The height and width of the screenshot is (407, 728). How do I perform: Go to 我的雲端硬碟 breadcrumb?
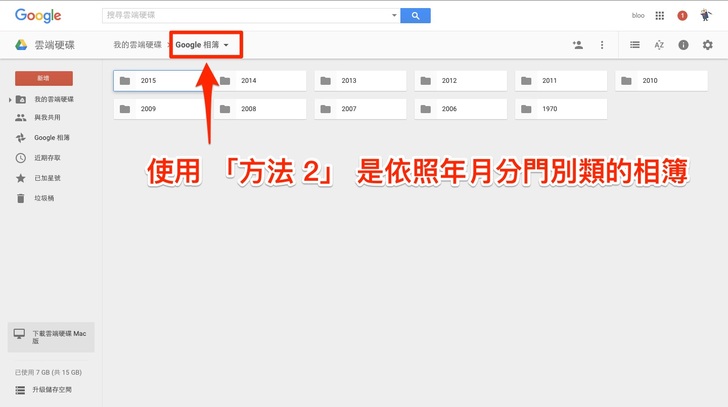point(137,45)
